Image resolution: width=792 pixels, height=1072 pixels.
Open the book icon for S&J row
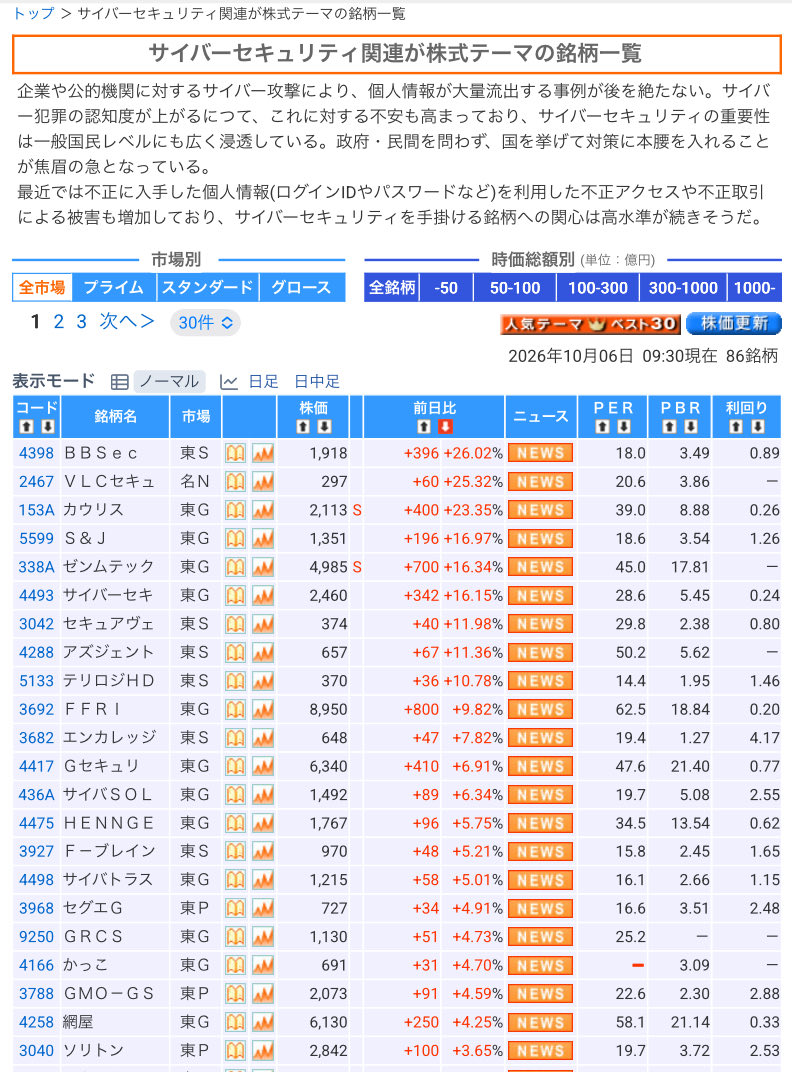pos(235,539)
